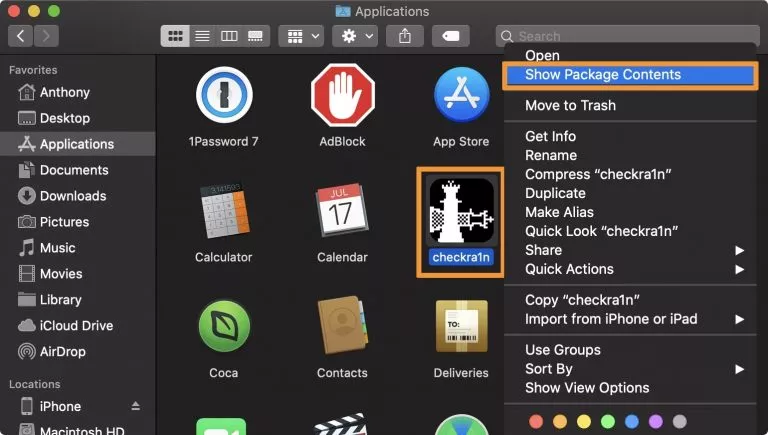This screenshot has height=435, width=768.
Task: Open the Action gear dropdown menu
Action: [356, 36]
